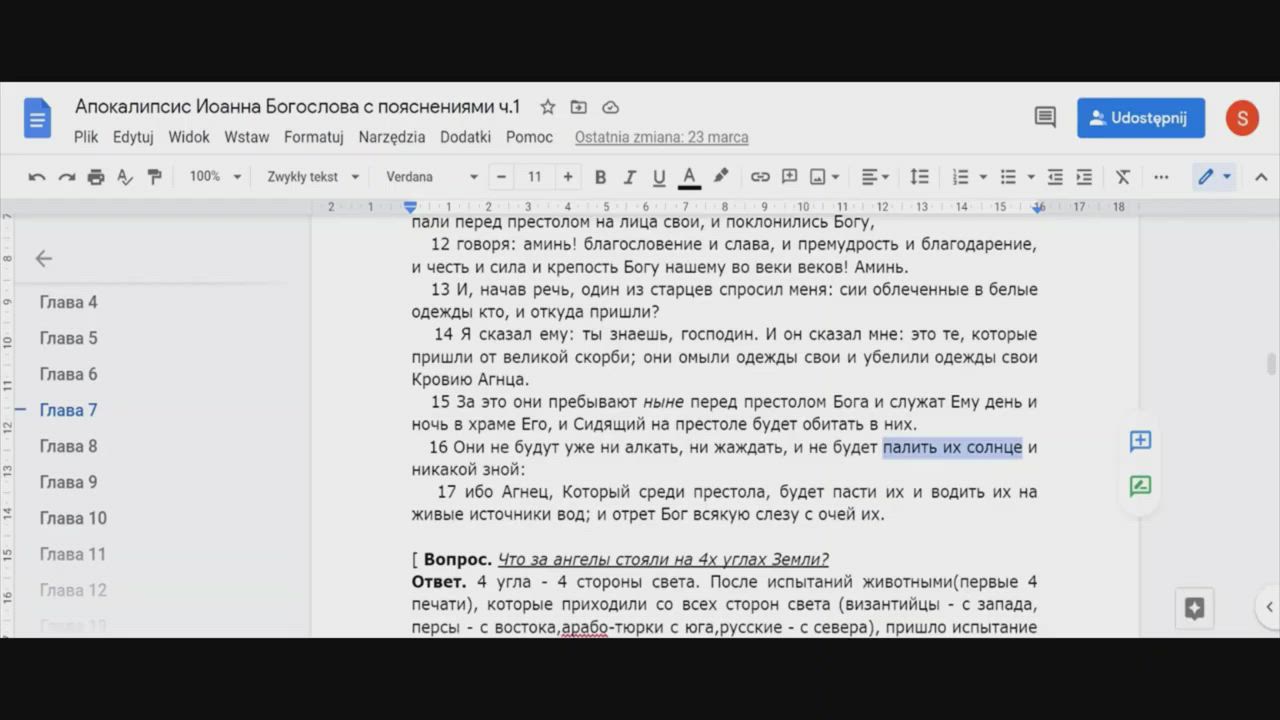This screenshot has width=1280, height=720.
Task: Click the undo arrow icon
Action: coord(37,177)
